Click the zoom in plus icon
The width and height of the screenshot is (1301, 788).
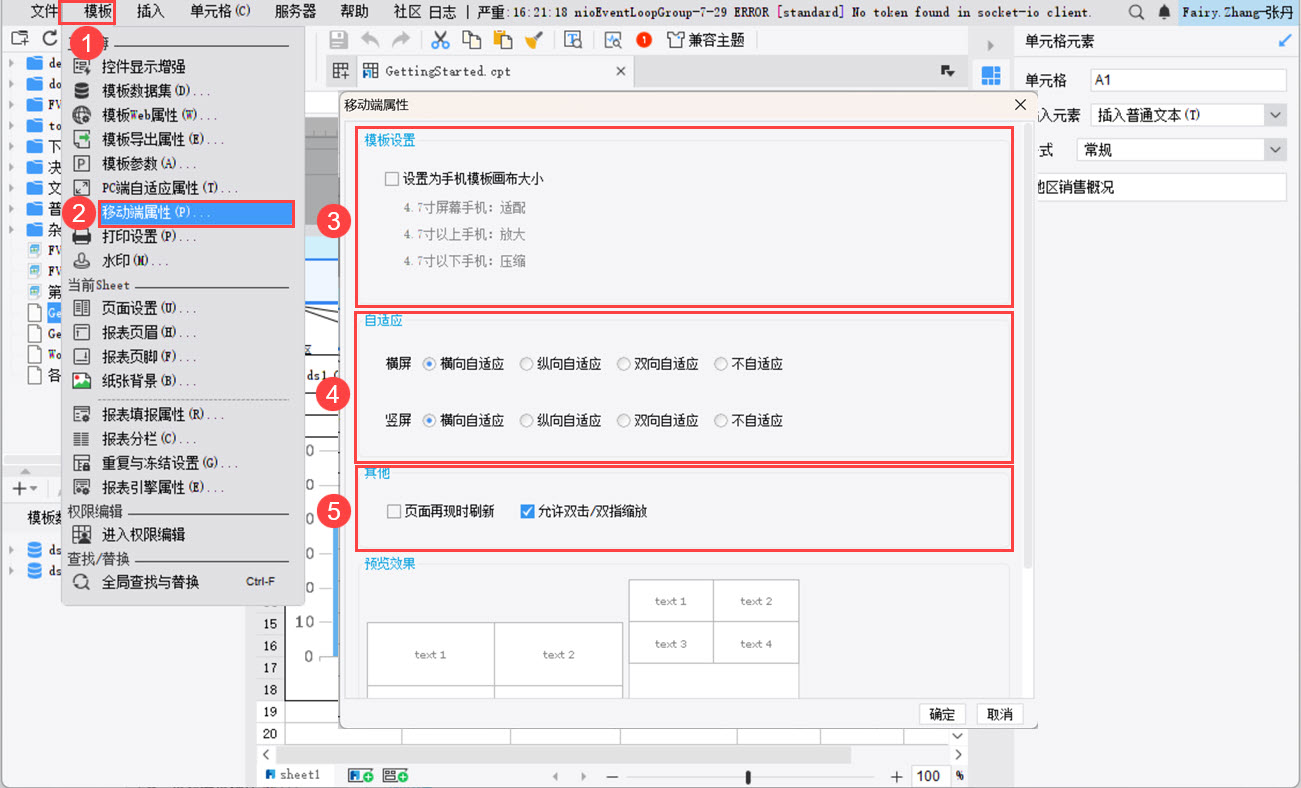897,776
